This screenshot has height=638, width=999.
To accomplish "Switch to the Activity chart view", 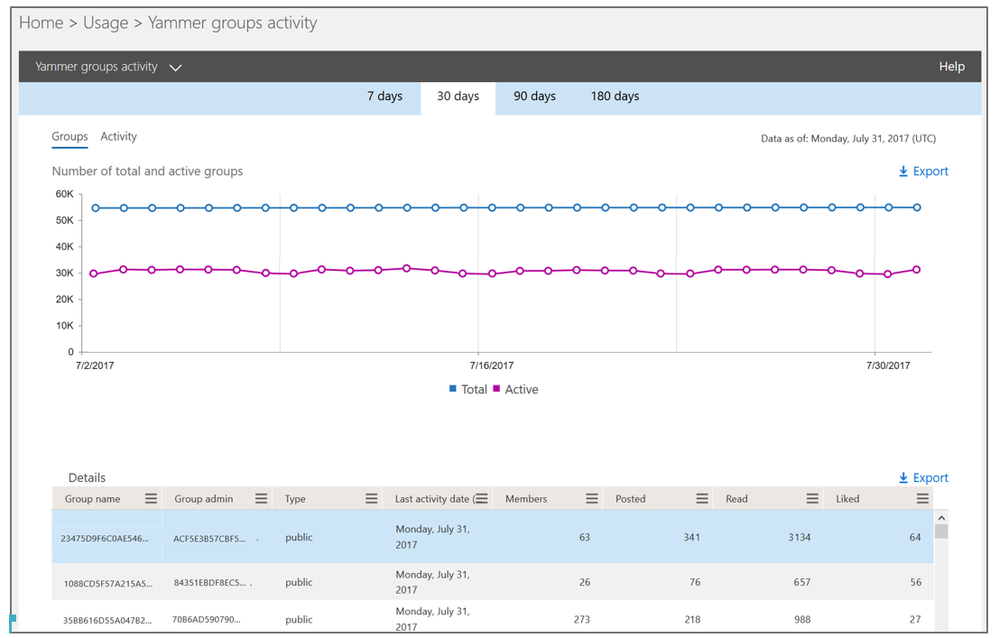I will click(119, 136).
